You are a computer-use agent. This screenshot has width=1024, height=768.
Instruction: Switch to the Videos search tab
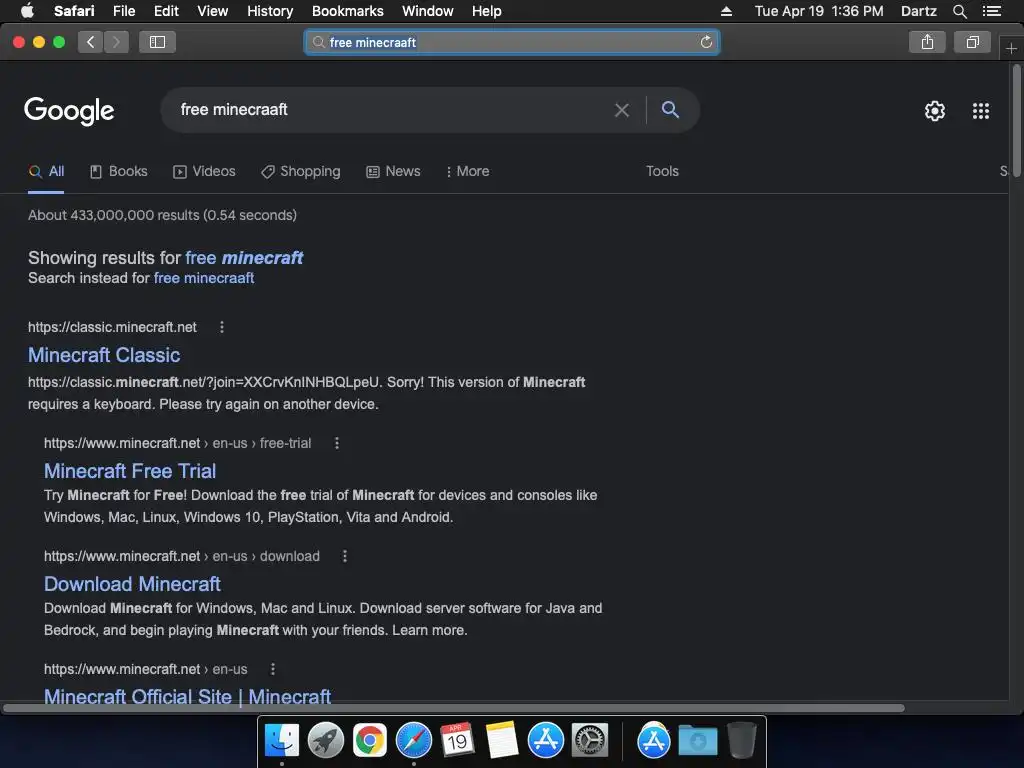point(204,172)
